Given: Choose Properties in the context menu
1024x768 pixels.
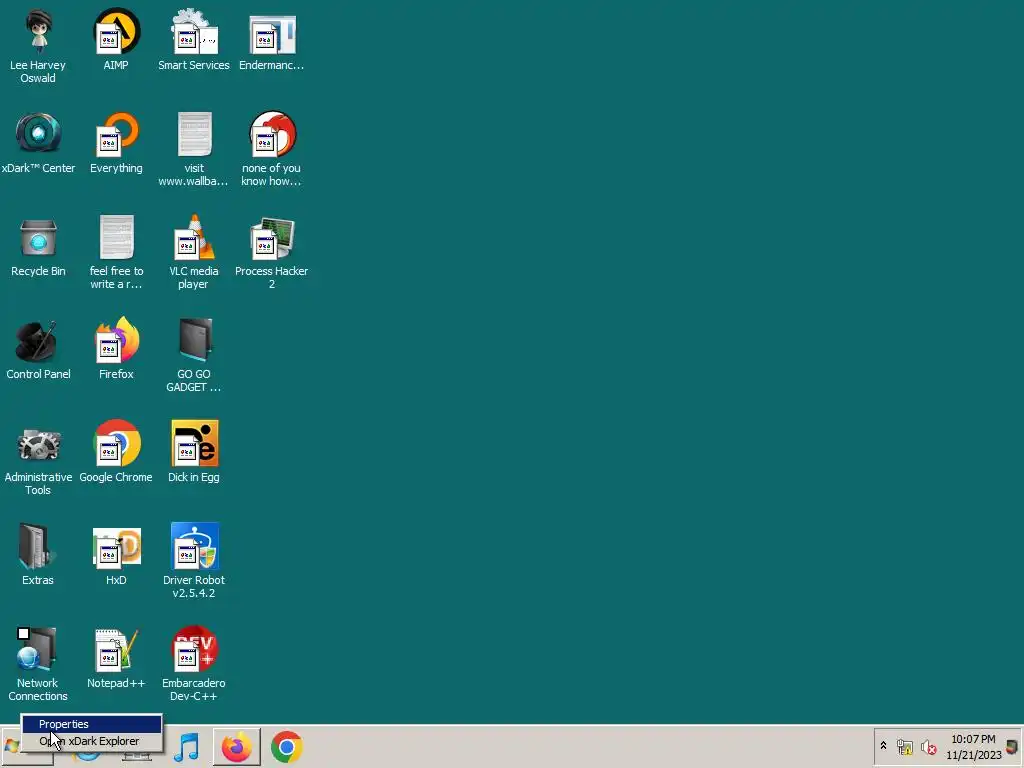Looking at the screenshot, I should tap(91, 724).
